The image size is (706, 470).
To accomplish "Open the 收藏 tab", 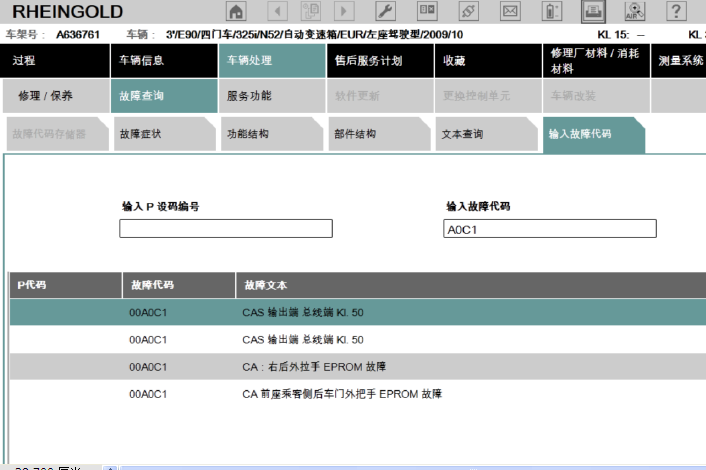I will tap(488, 60).
